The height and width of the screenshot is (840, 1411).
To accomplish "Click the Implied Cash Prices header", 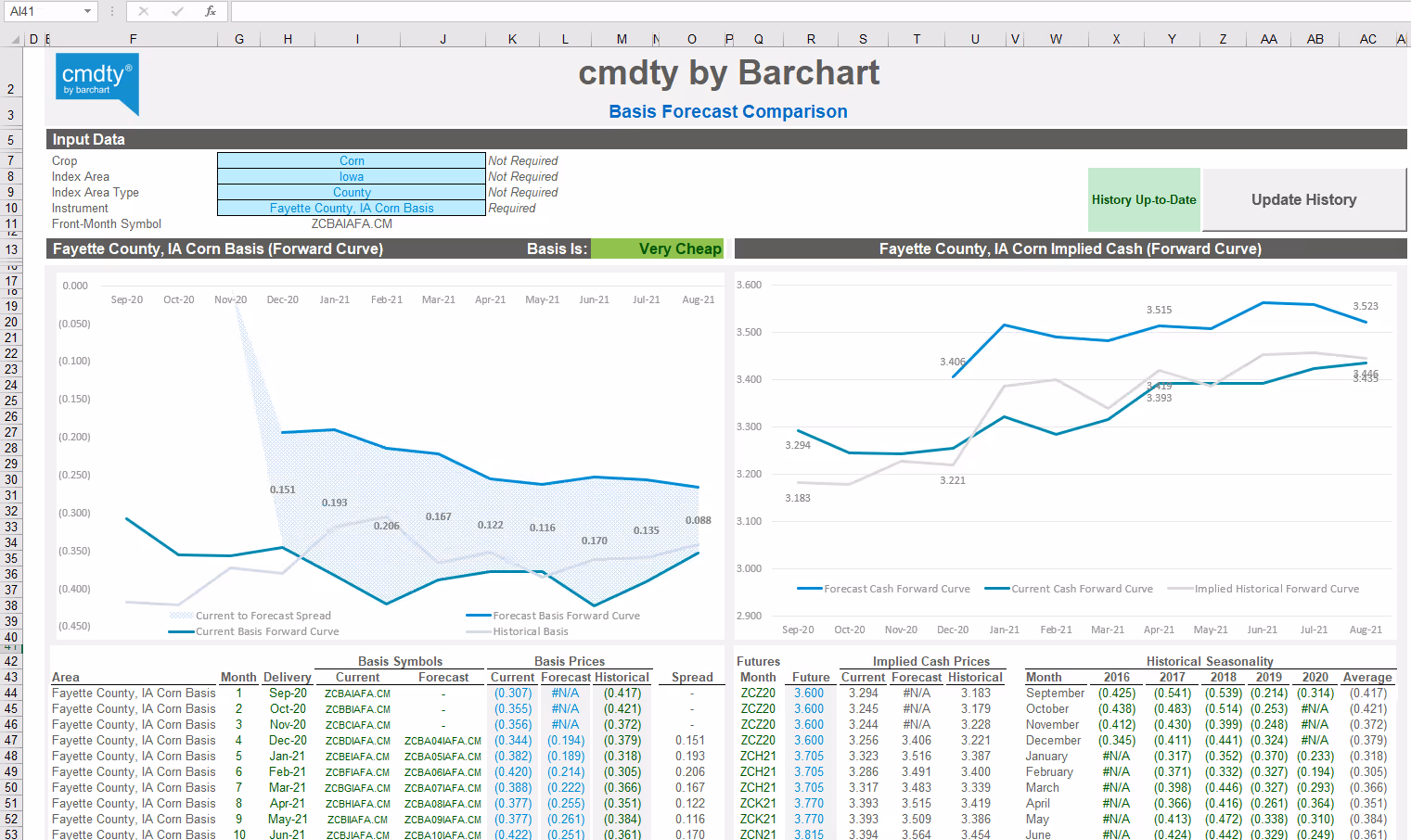I will (930, 661).
